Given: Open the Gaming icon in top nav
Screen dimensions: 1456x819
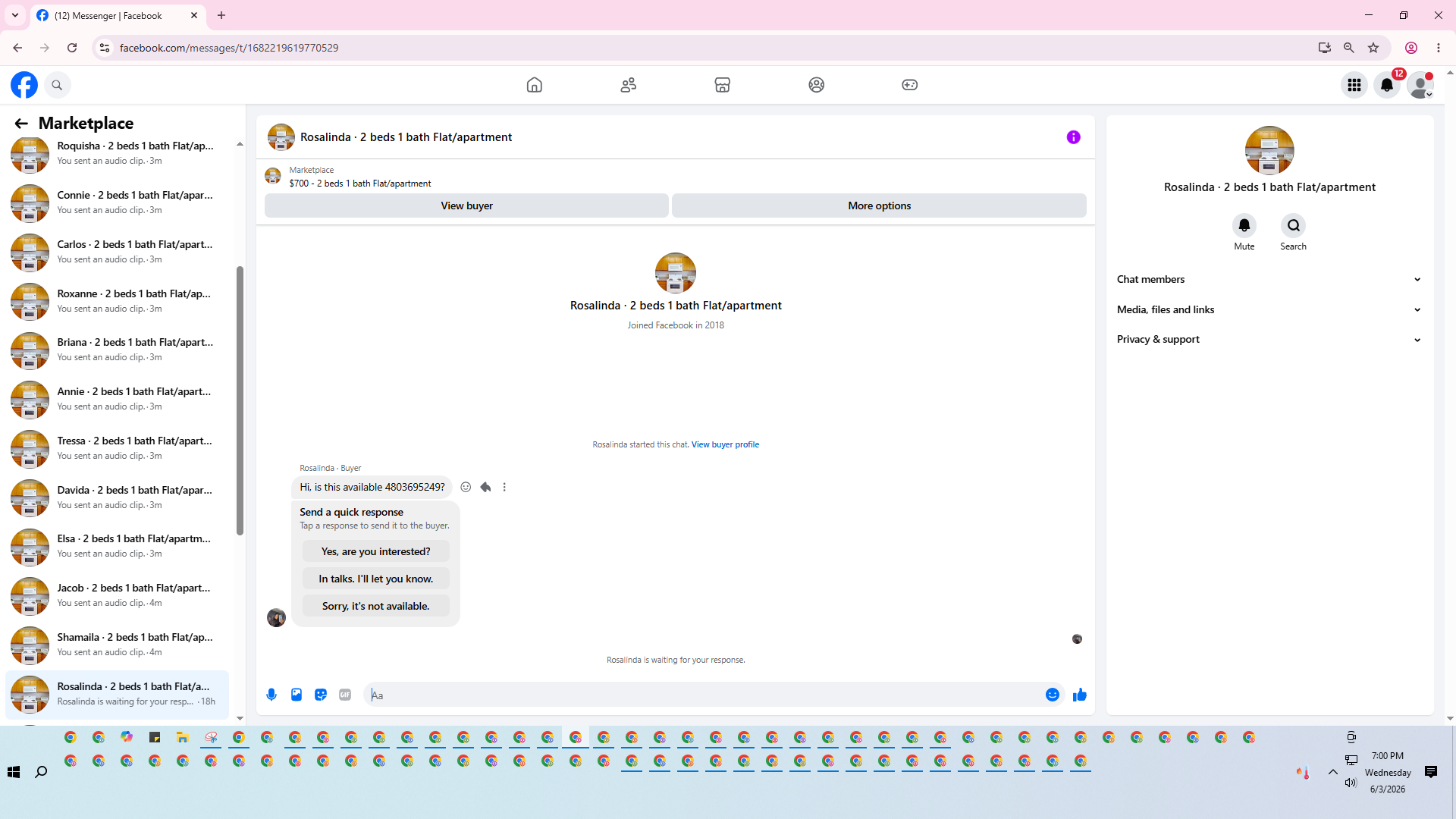Looking at the screenshot, I should click(910, 85).
